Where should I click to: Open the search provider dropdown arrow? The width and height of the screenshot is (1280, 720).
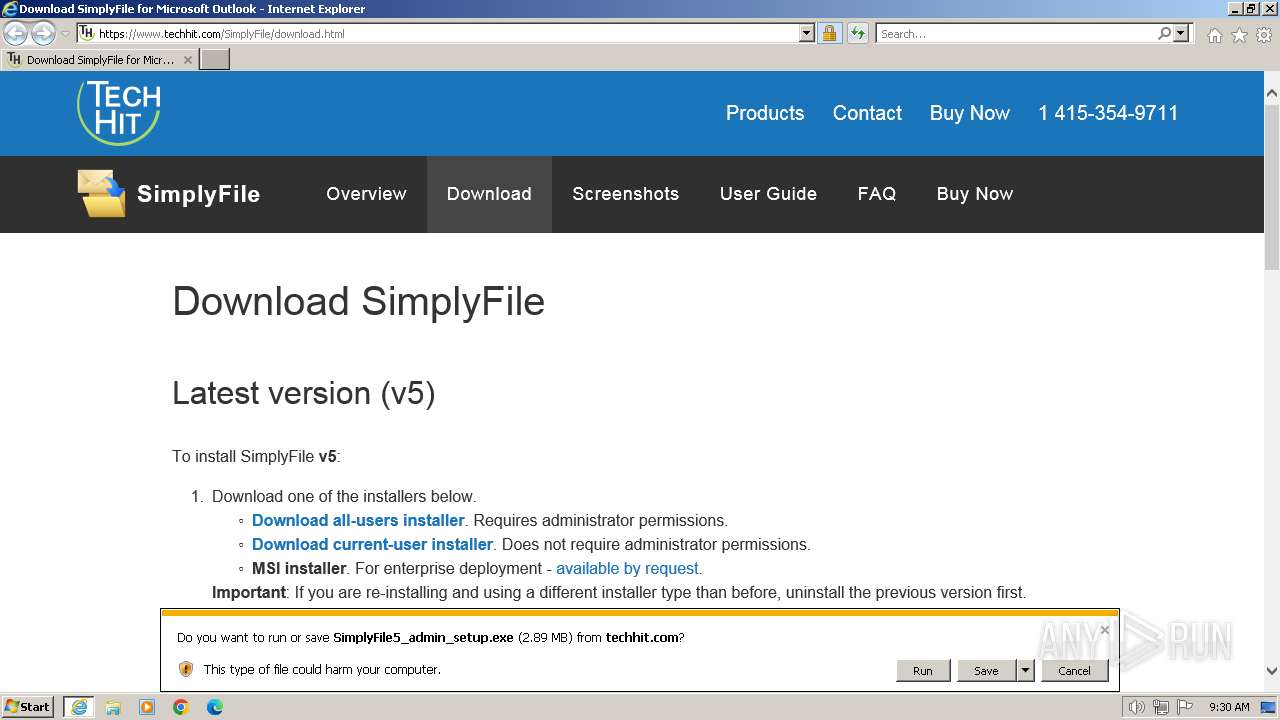(1181, 33)
